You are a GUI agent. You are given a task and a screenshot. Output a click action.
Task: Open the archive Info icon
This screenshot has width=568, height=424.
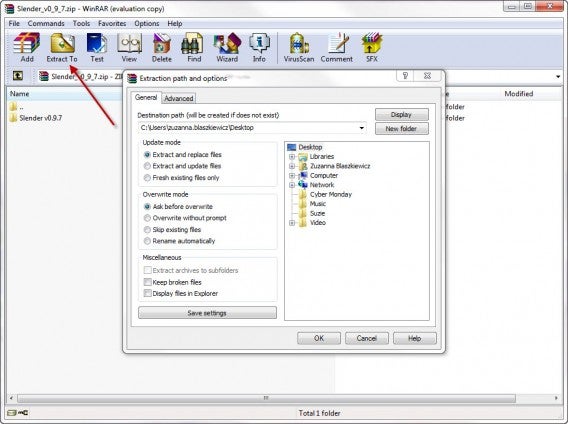pos(259,47)
